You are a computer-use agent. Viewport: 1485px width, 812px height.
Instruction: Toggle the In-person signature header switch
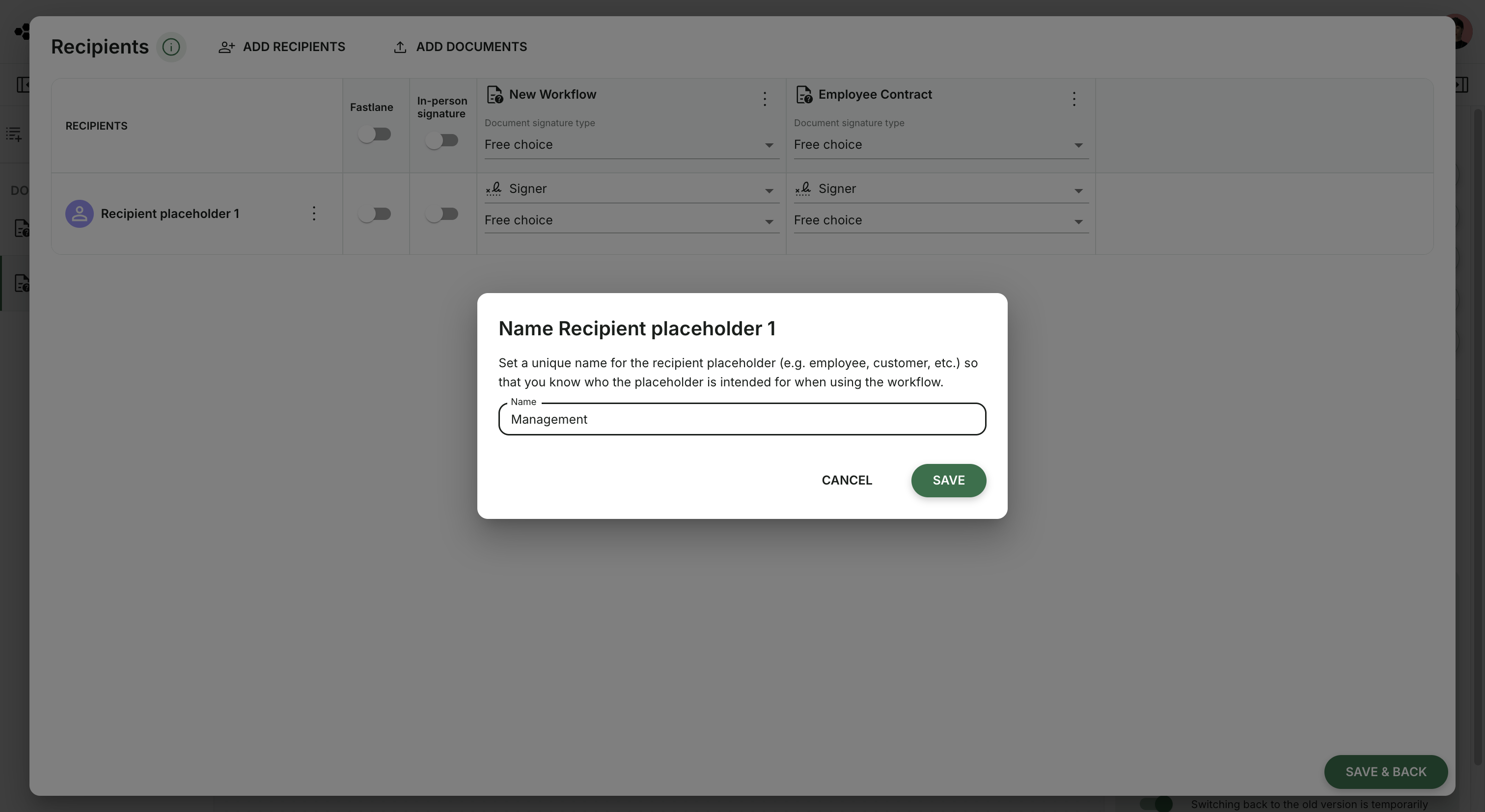point(441,140)
